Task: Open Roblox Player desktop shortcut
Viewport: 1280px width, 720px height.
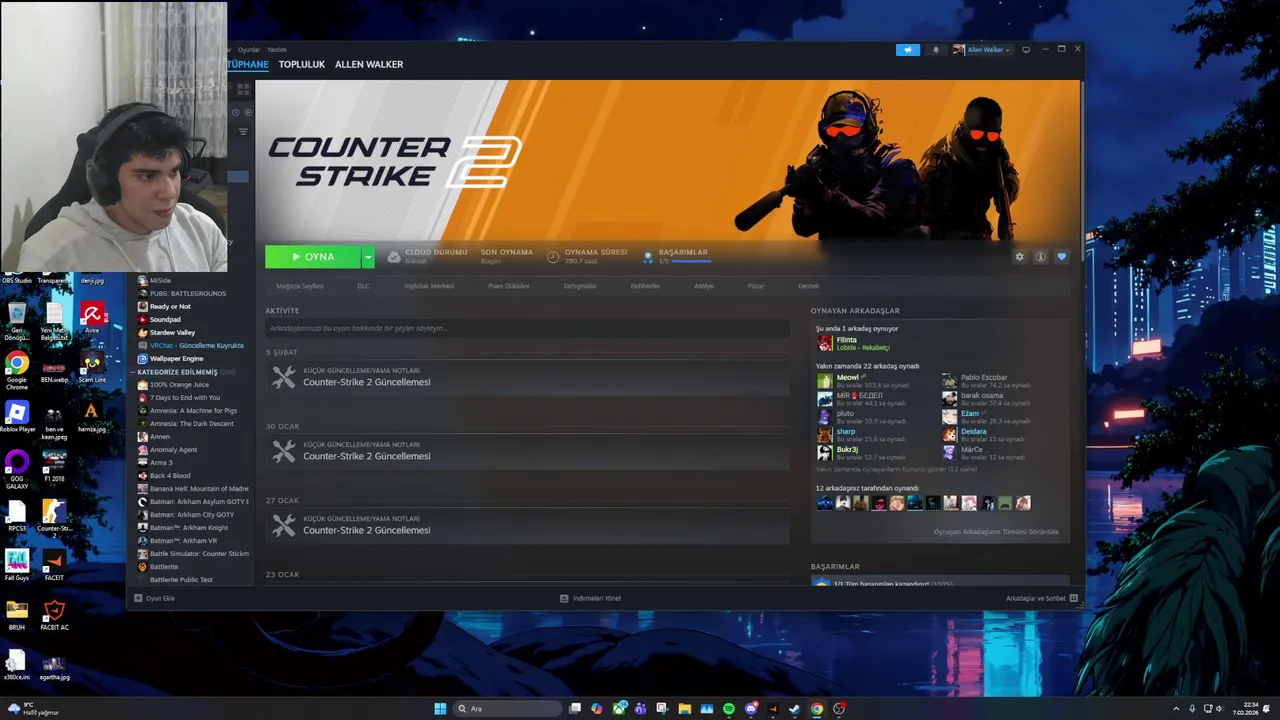Action: click(17, 417)
